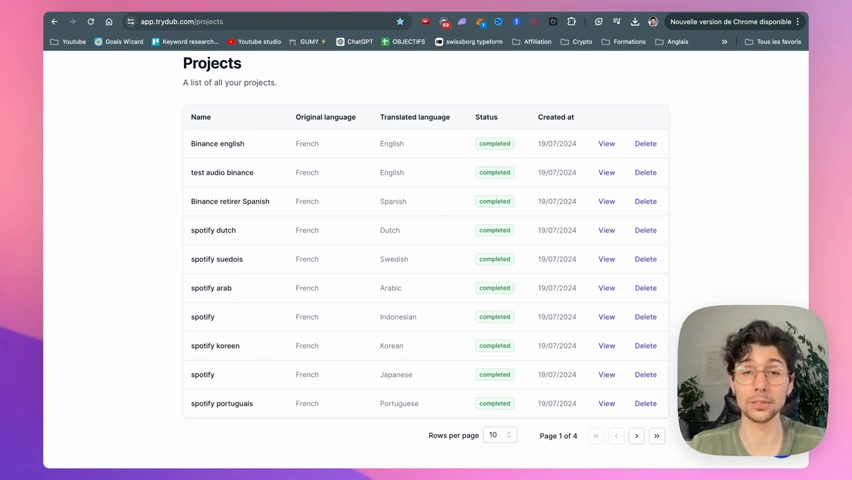This screenshot has height=480, width=852.
Task: Open the Keyword research bookmark
Action: (x=185, y=42)
